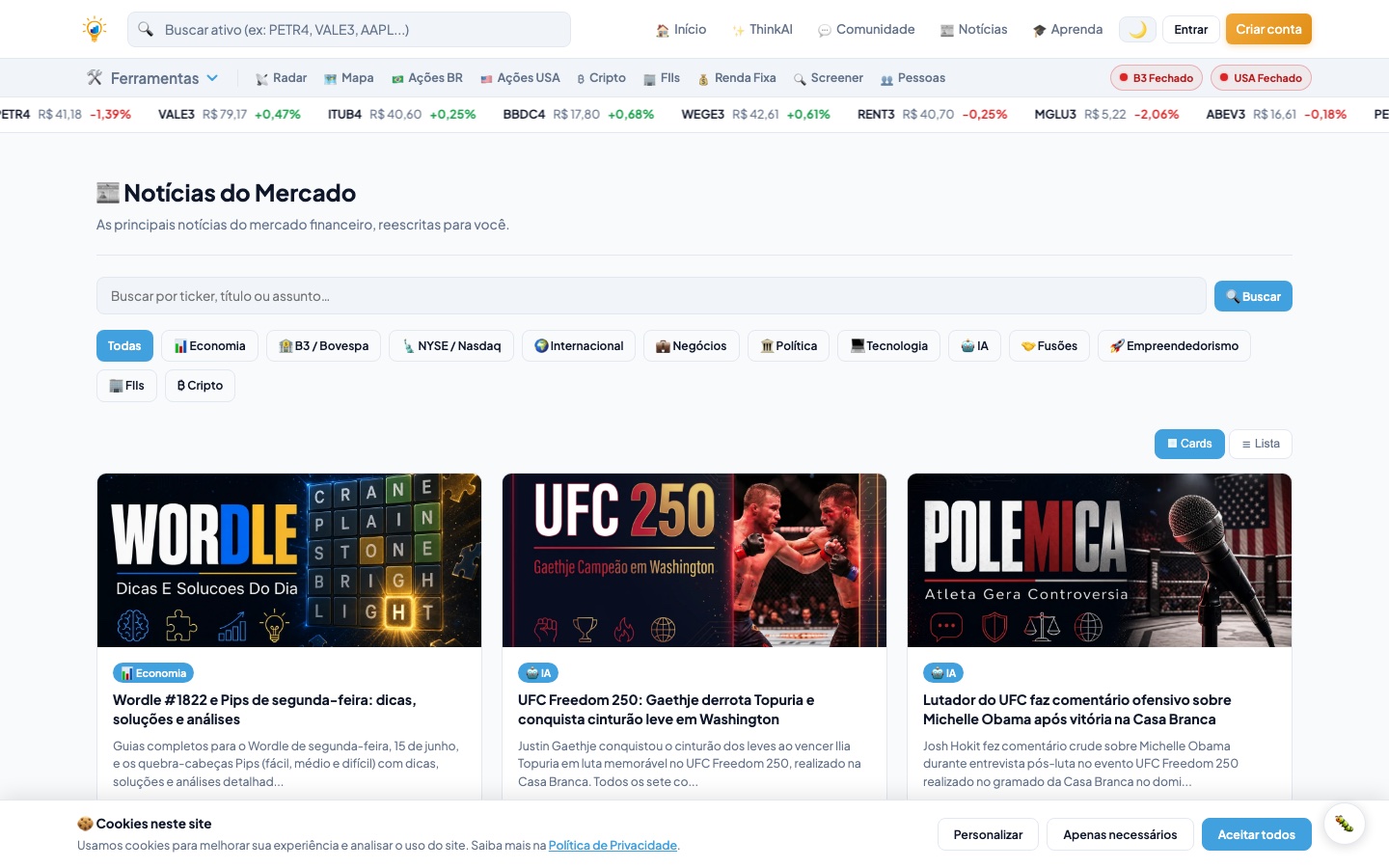Choose Apenas necessários cookies

(x=1120, y=834)
